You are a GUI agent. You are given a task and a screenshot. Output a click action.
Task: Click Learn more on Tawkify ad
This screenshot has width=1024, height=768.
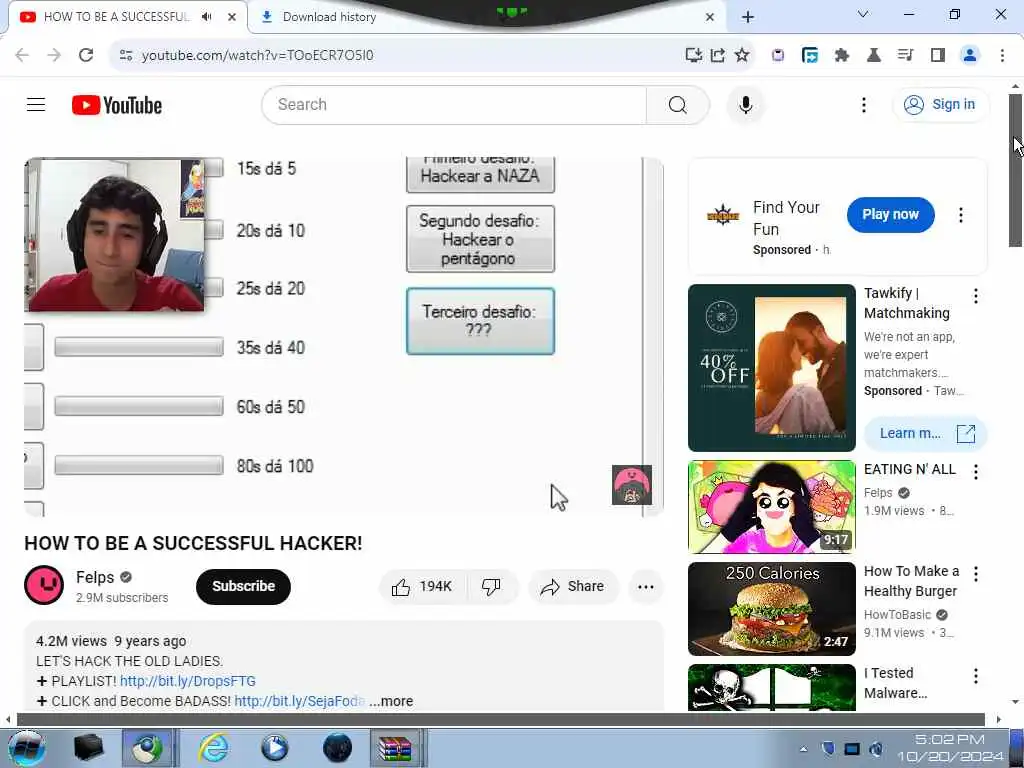point(925,434)
